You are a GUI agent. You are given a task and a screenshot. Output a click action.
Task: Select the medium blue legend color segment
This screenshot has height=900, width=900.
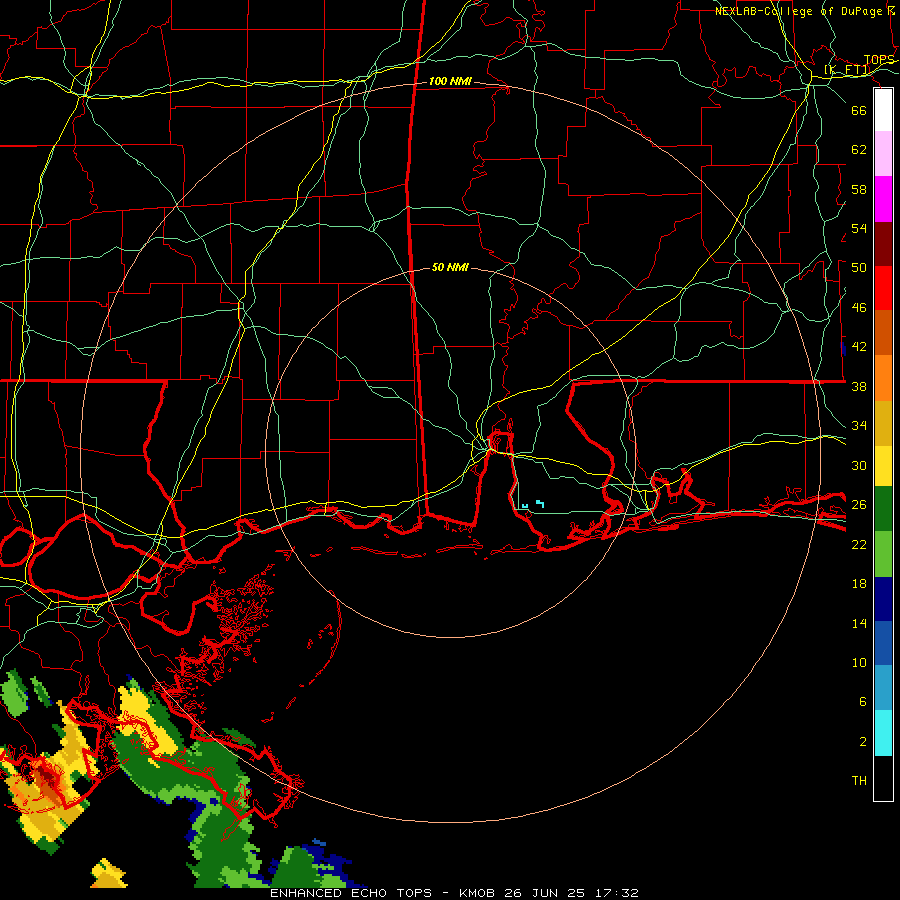point(883,643)
